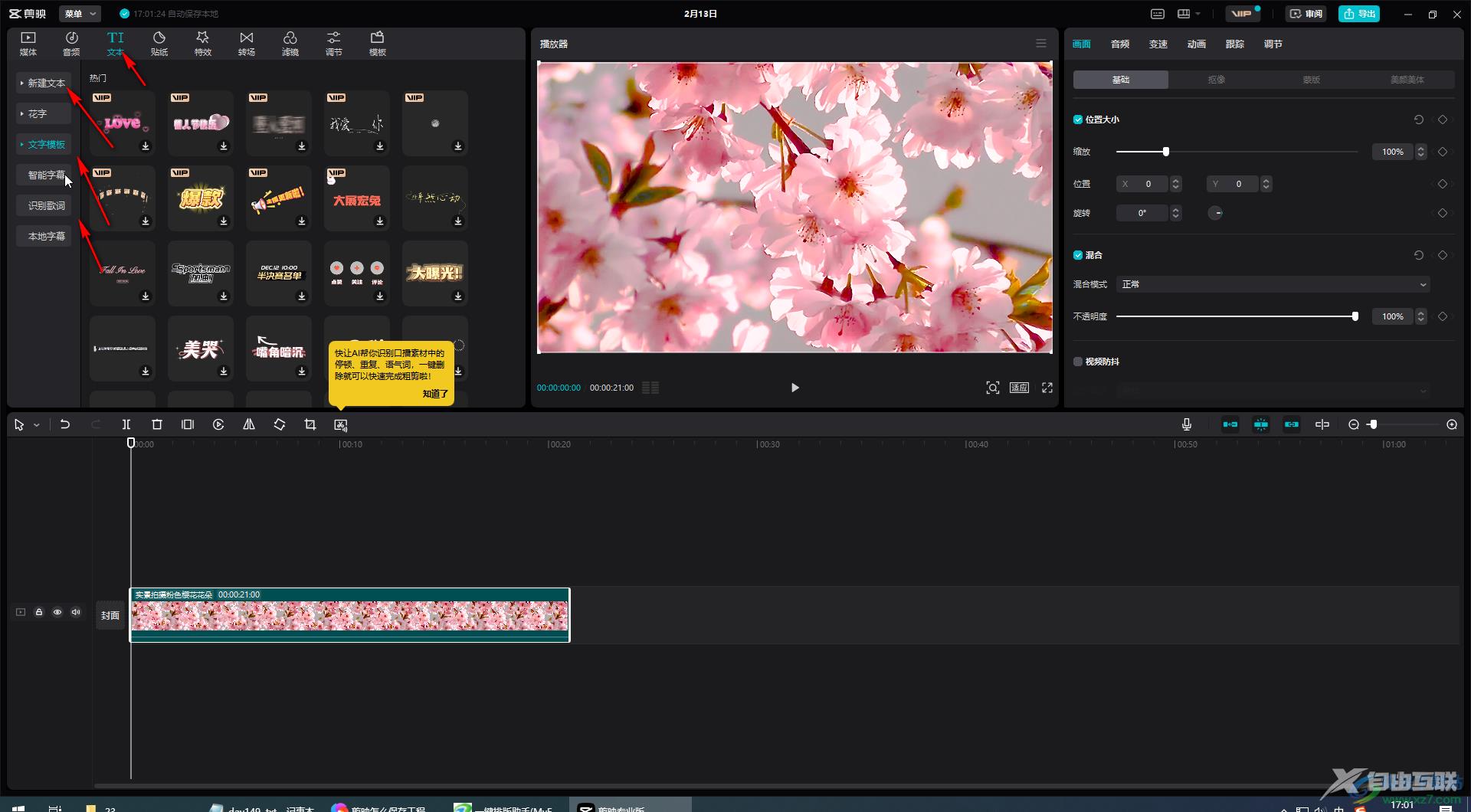Screen dimensions: 1471x812
Task: Toggle the 位置大小 checkbox
Action: [x=1078, y=120]
